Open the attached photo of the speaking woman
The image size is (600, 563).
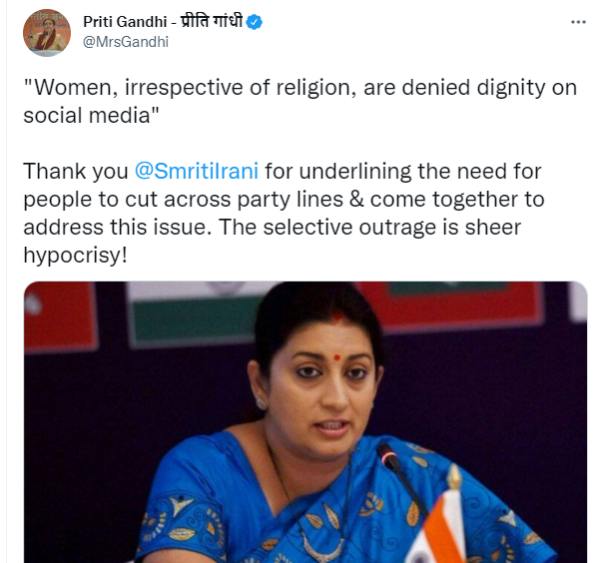(x=305, y=422)
